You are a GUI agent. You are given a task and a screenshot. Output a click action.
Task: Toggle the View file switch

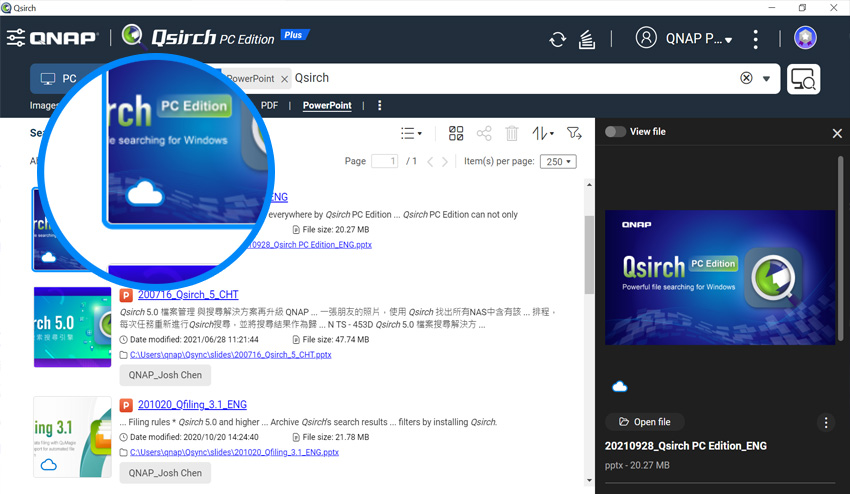coord(615,131)
